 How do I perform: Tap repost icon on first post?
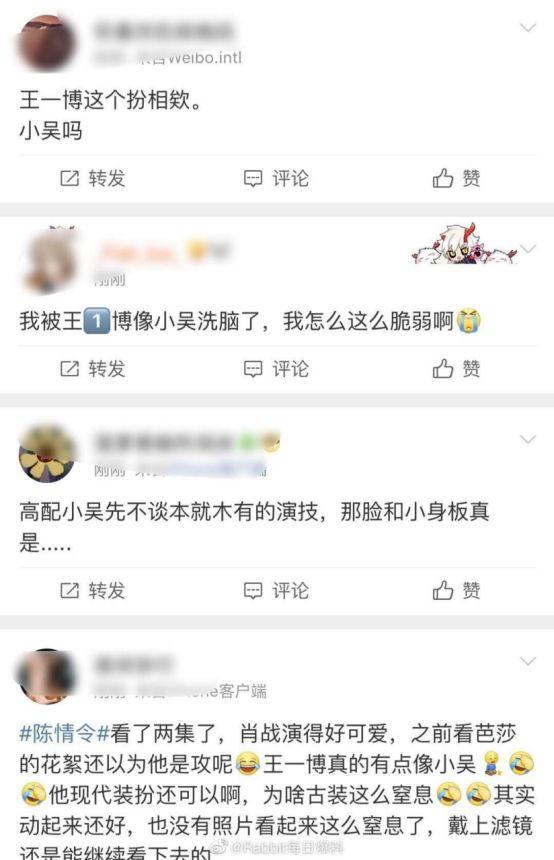70,178
